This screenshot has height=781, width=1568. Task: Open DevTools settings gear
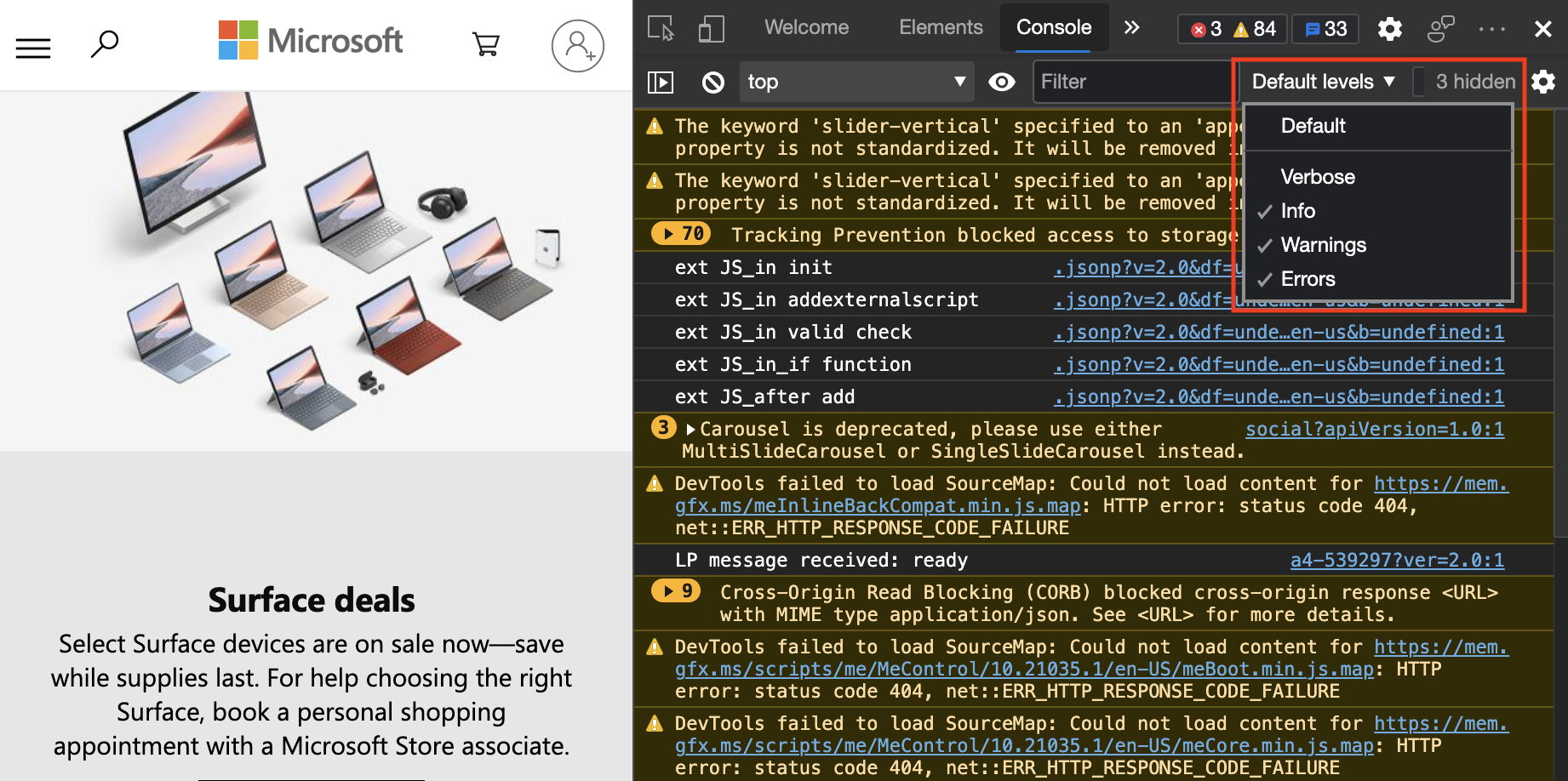coord(1389,28)
